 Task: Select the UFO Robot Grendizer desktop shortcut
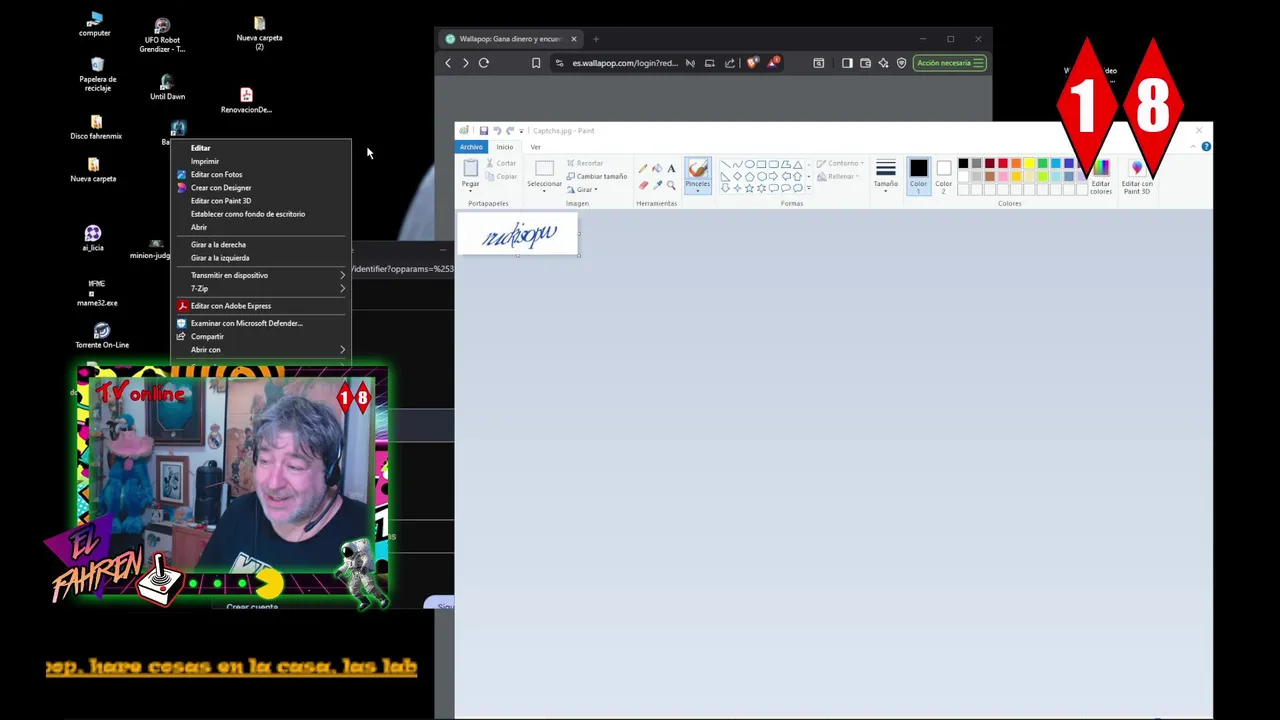[162, 35]
